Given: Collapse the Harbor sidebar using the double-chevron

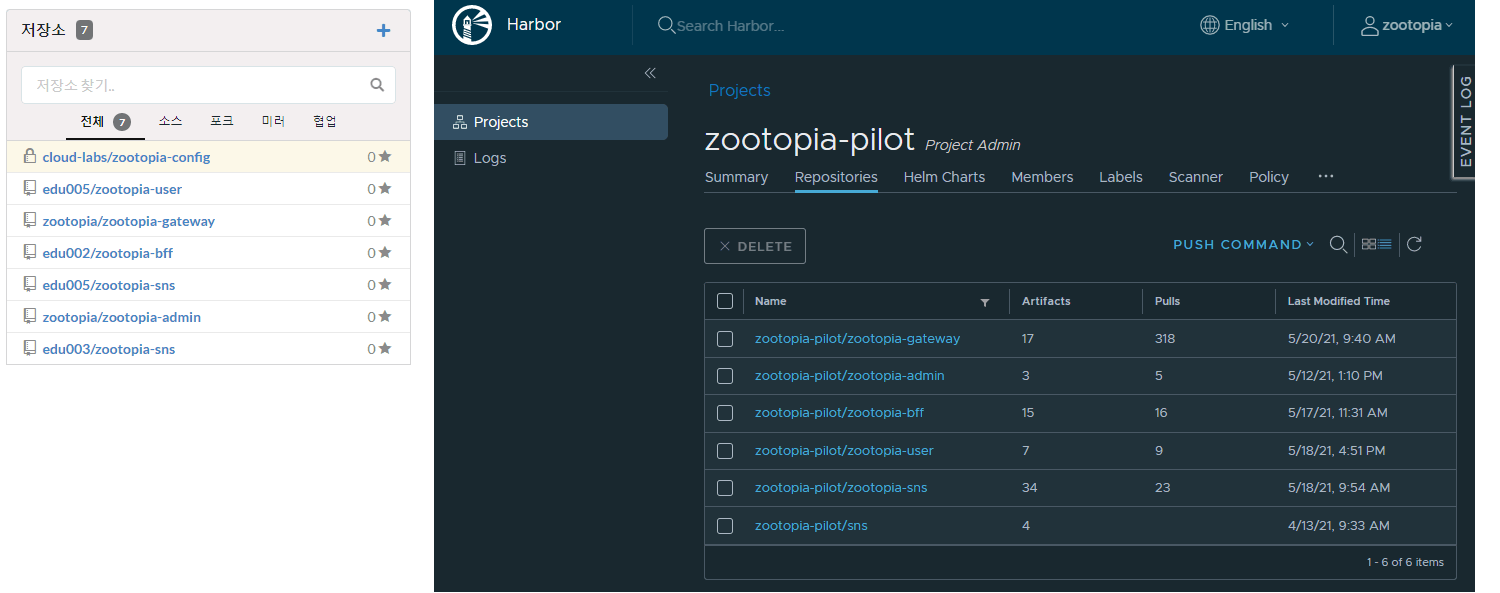Looking at the screenshot, I should 650,73.
